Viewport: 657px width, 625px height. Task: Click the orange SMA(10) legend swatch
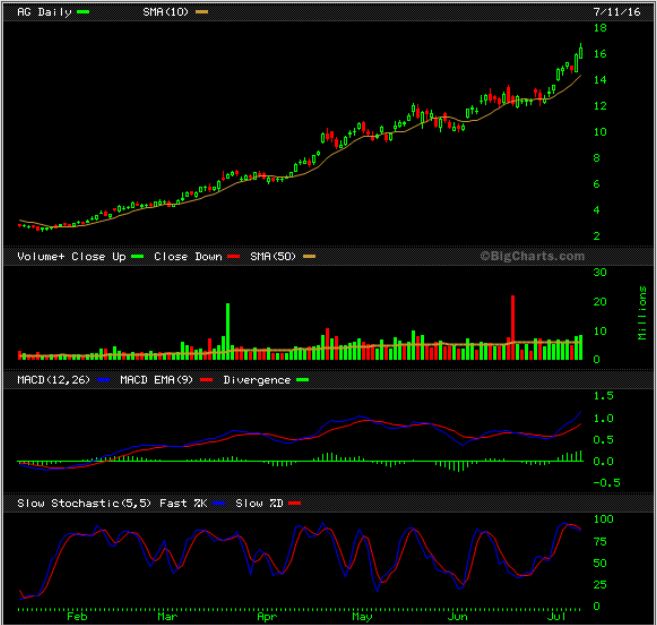click(x=201, y=11)
